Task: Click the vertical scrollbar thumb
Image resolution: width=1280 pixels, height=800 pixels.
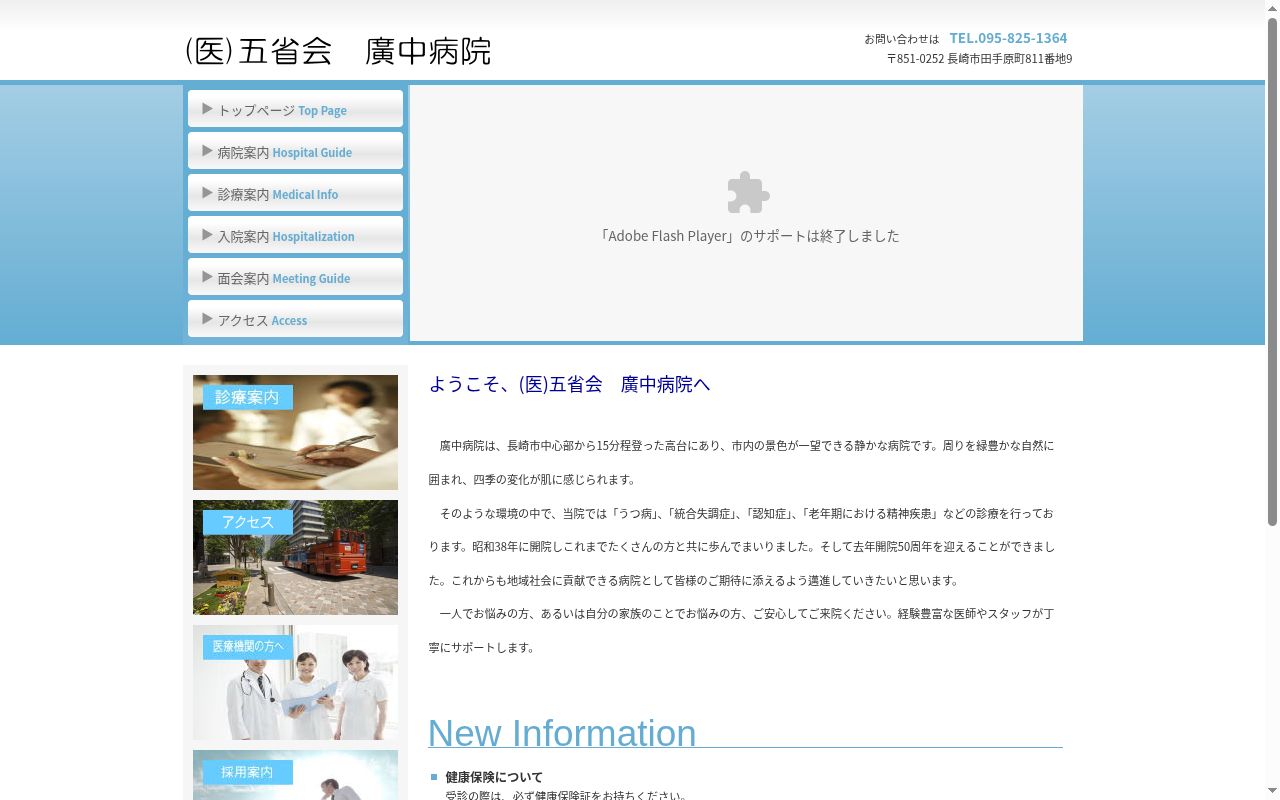Action: coord(1272,270)
